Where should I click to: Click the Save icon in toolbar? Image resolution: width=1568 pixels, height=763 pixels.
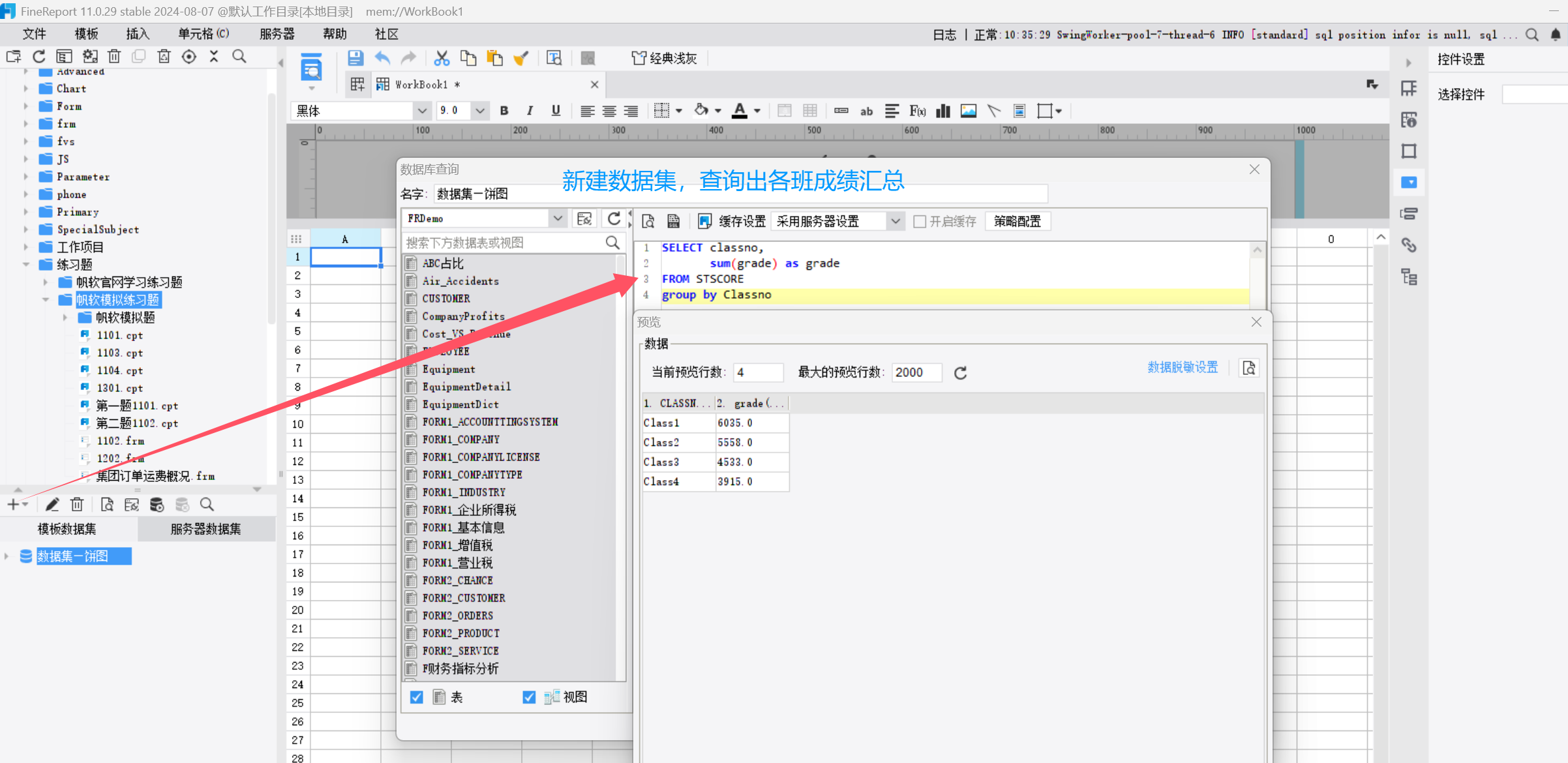[x=355, y=59]
